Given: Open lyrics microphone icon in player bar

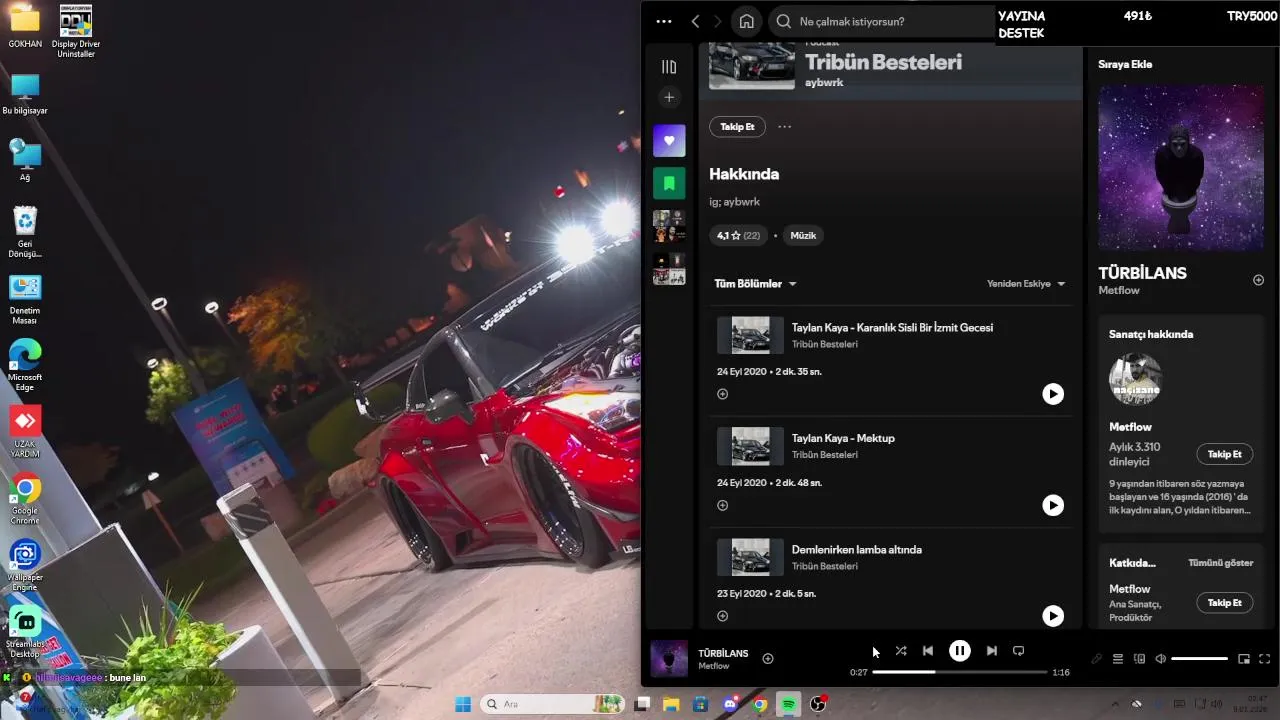Looking at the screenshot, I should (1097, 659).
